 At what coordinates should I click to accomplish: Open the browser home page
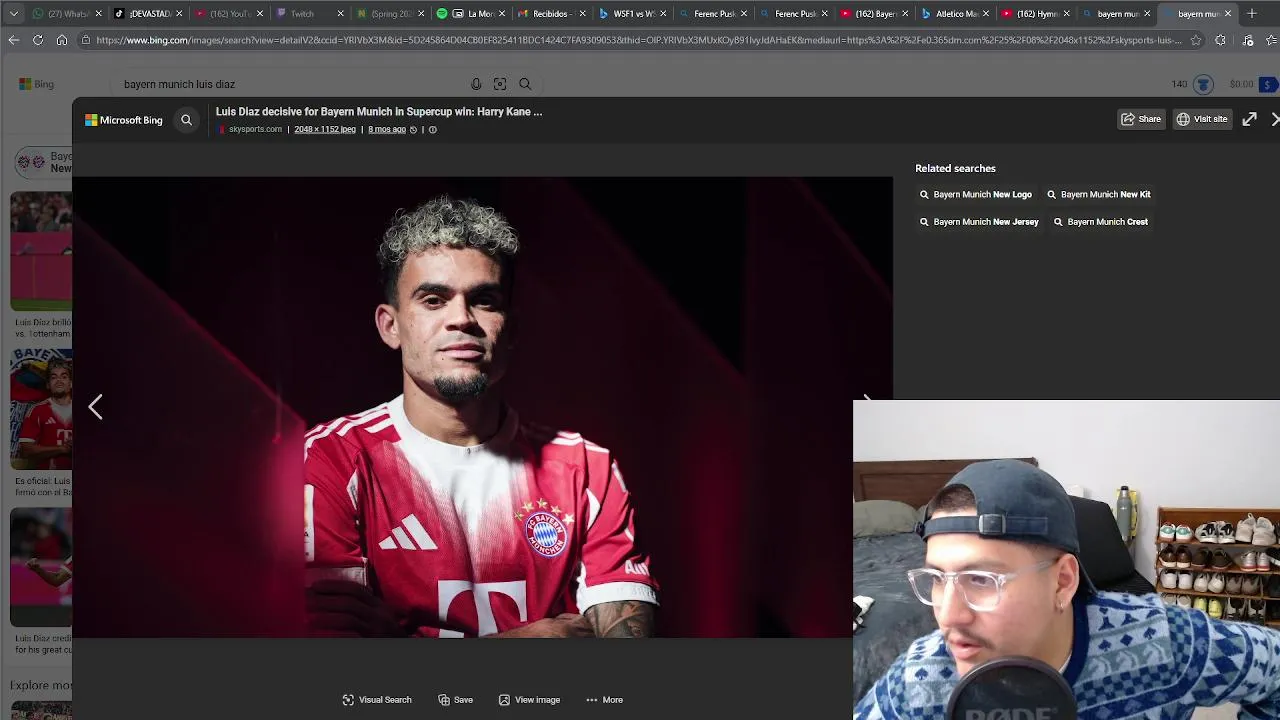coord(62,40)
